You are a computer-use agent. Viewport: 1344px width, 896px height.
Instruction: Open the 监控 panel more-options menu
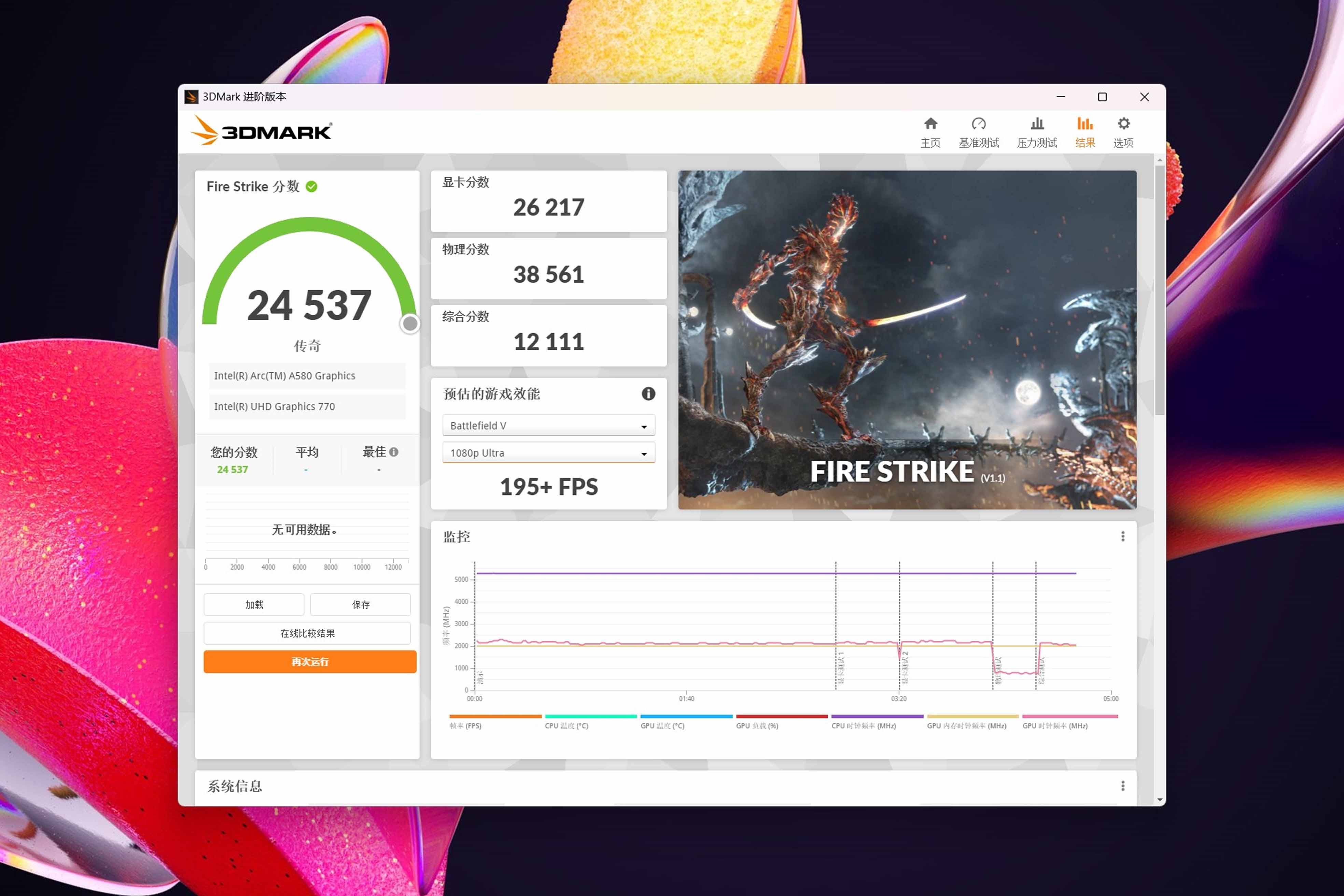click(x=1122, y=536)
